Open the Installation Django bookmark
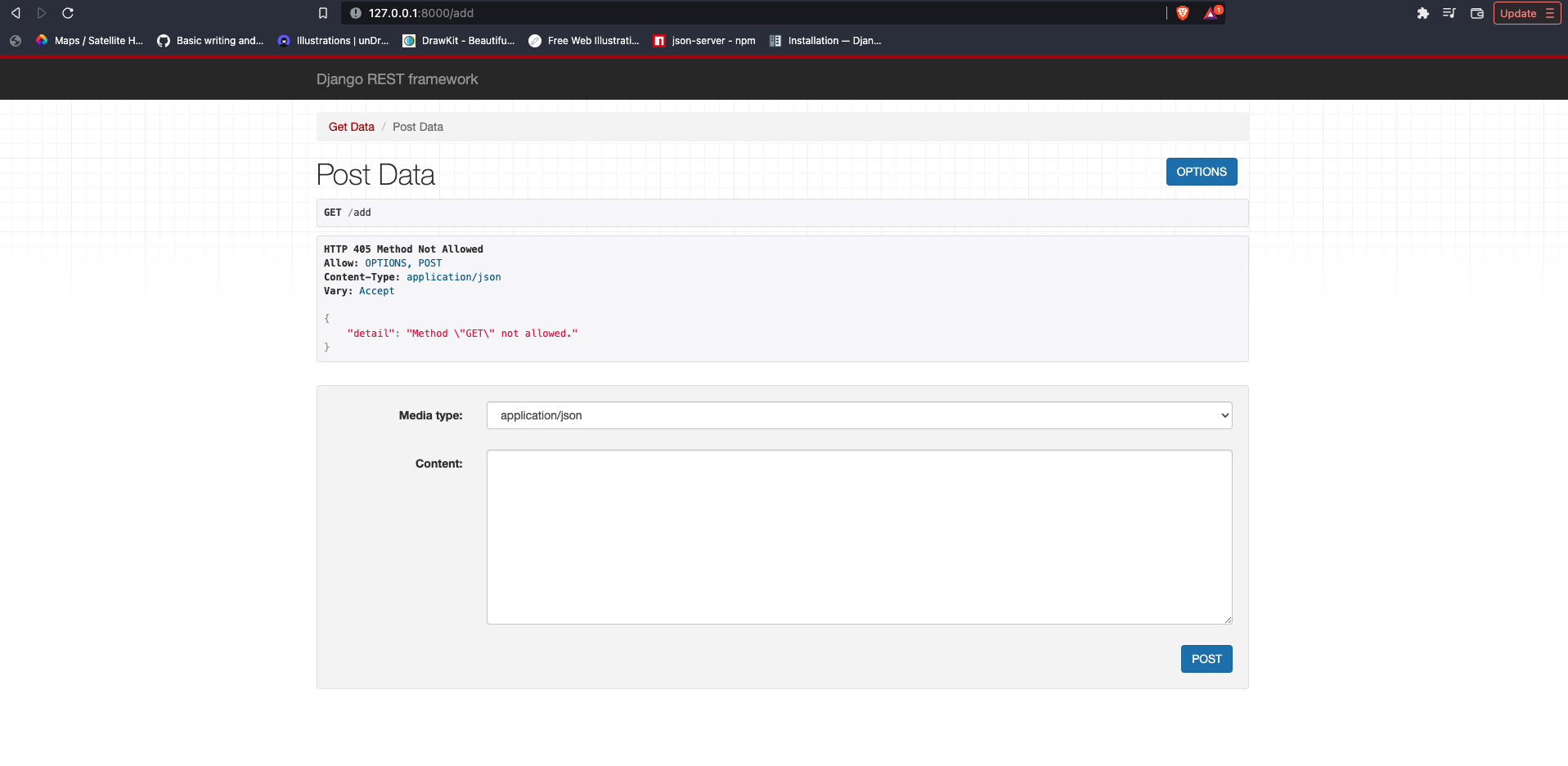Viewport: 1568px width, 766px height. click(x=825, y=40)
